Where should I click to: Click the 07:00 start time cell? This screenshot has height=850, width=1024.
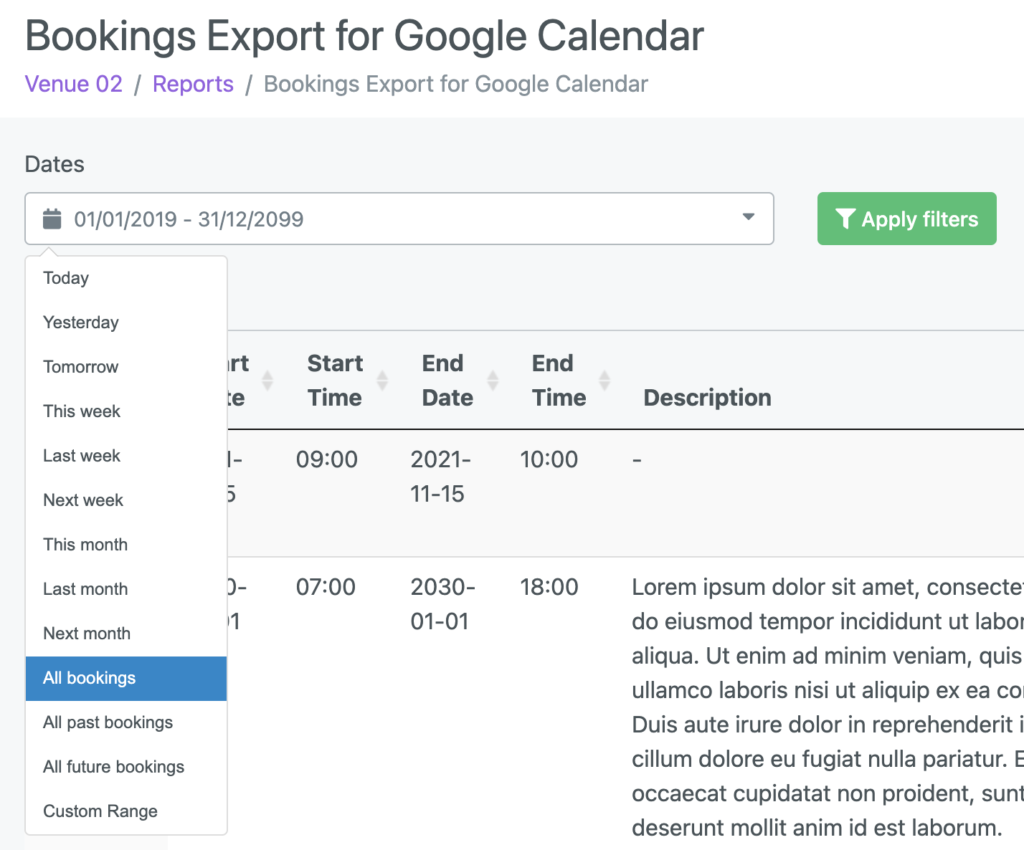pos(326,587)
